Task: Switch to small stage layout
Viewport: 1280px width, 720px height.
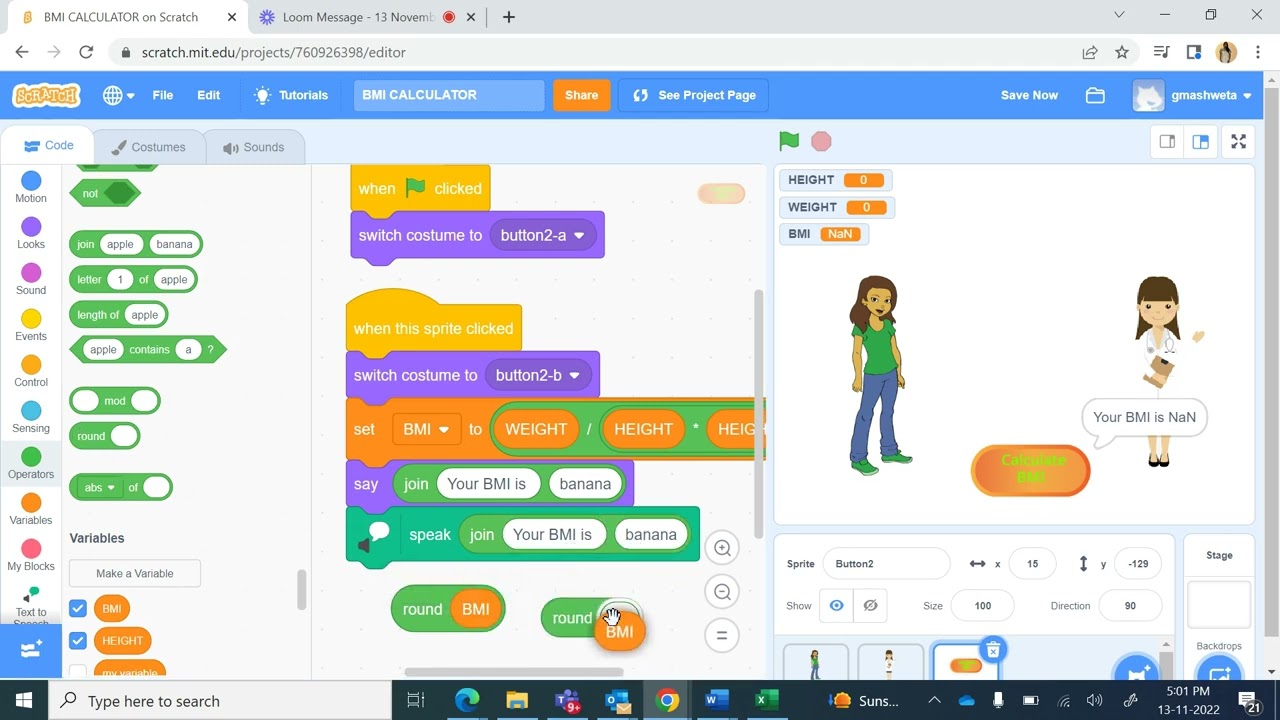Action: coord(1167,141)
